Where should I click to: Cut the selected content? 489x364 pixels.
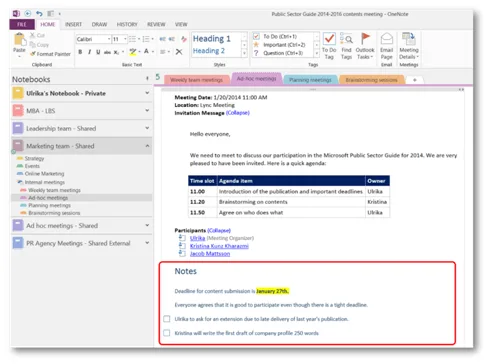(37, 35)
